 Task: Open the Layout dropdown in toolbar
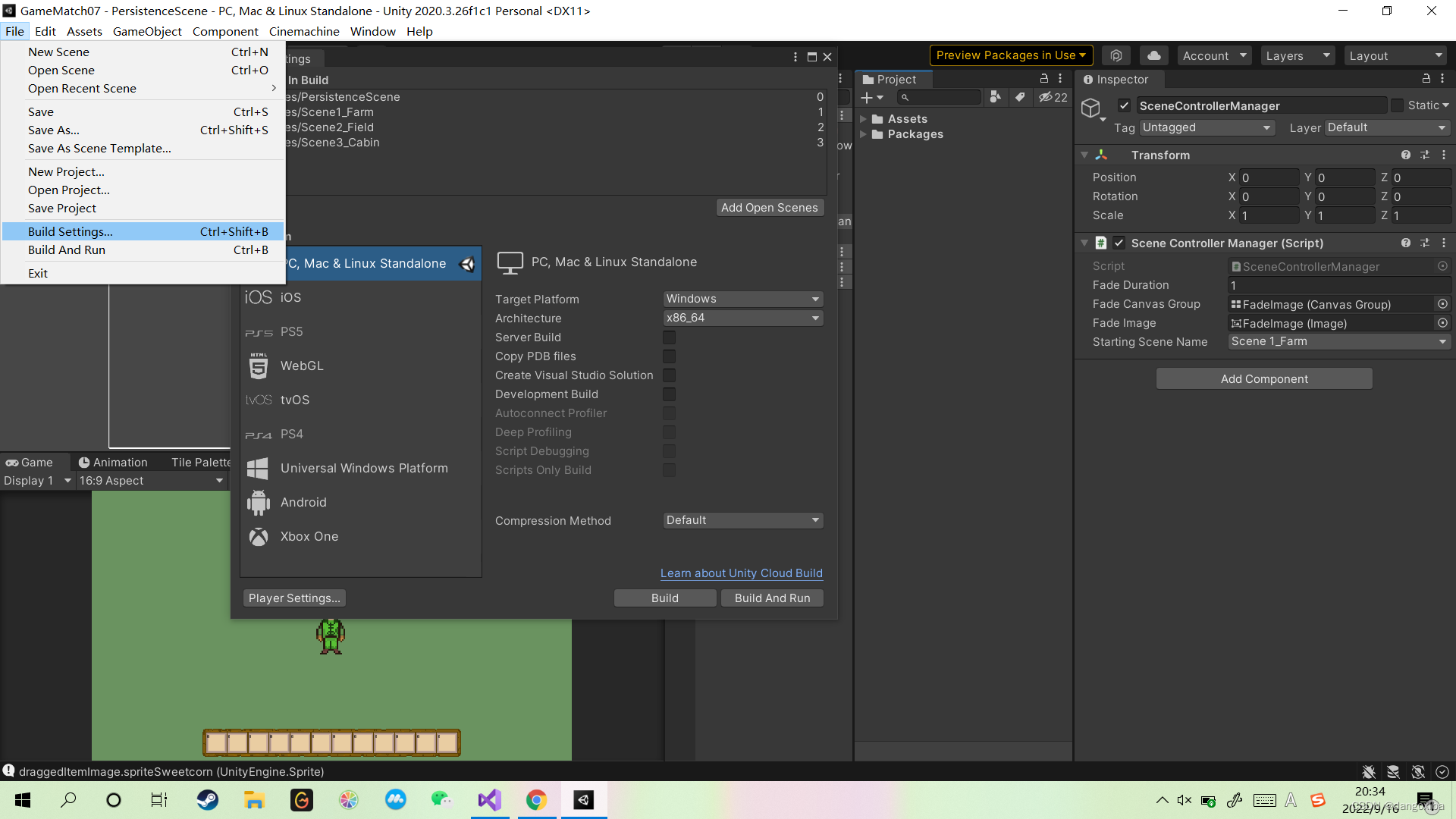[1396, 55]
